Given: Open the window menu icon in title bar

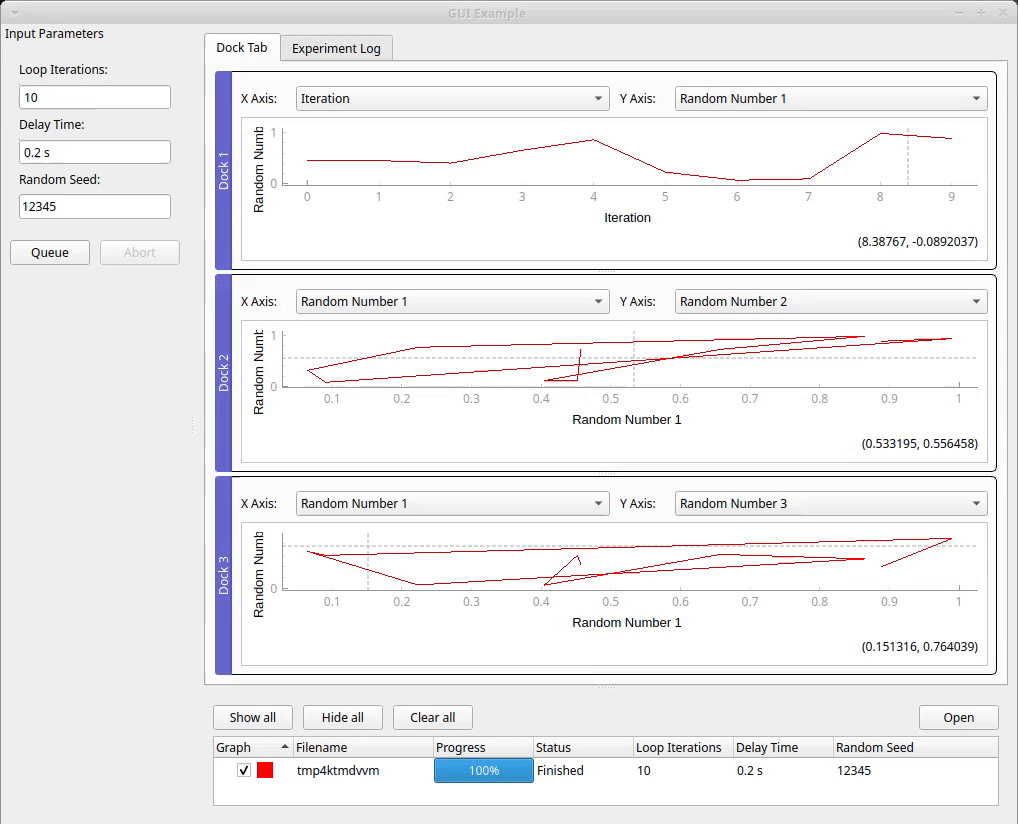Looking at the screenshot, I should (x=14, y=12).
